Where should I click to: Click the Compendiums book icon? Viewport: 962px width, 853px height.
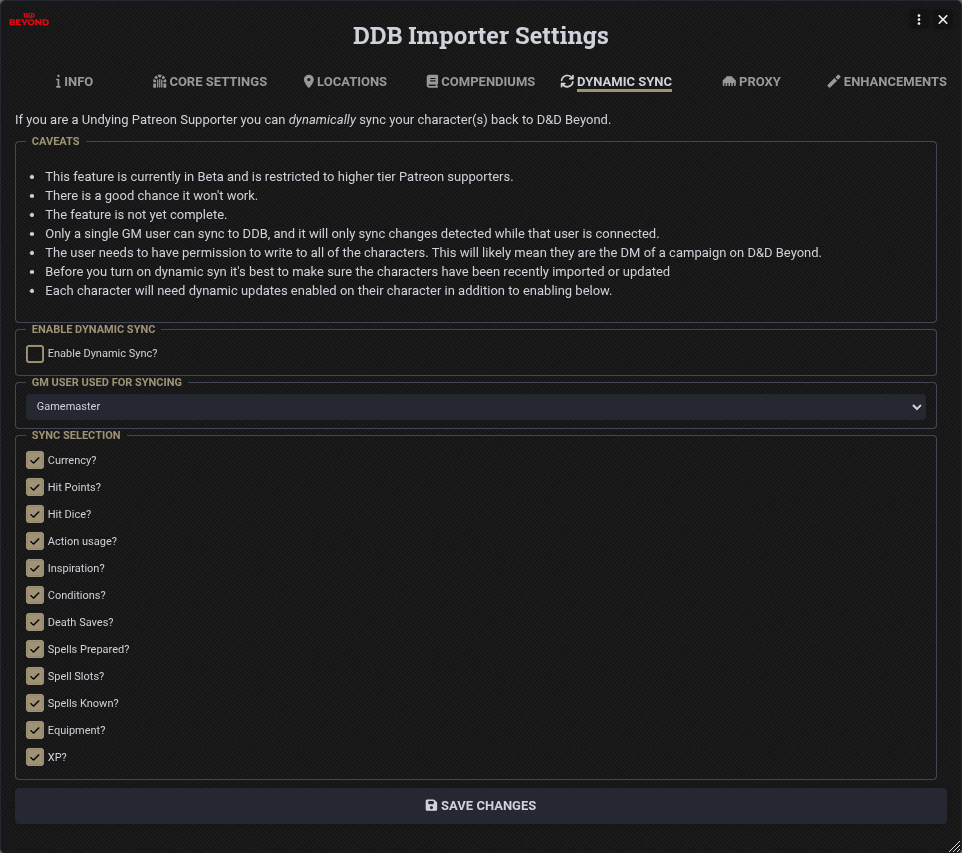[433, 82]
